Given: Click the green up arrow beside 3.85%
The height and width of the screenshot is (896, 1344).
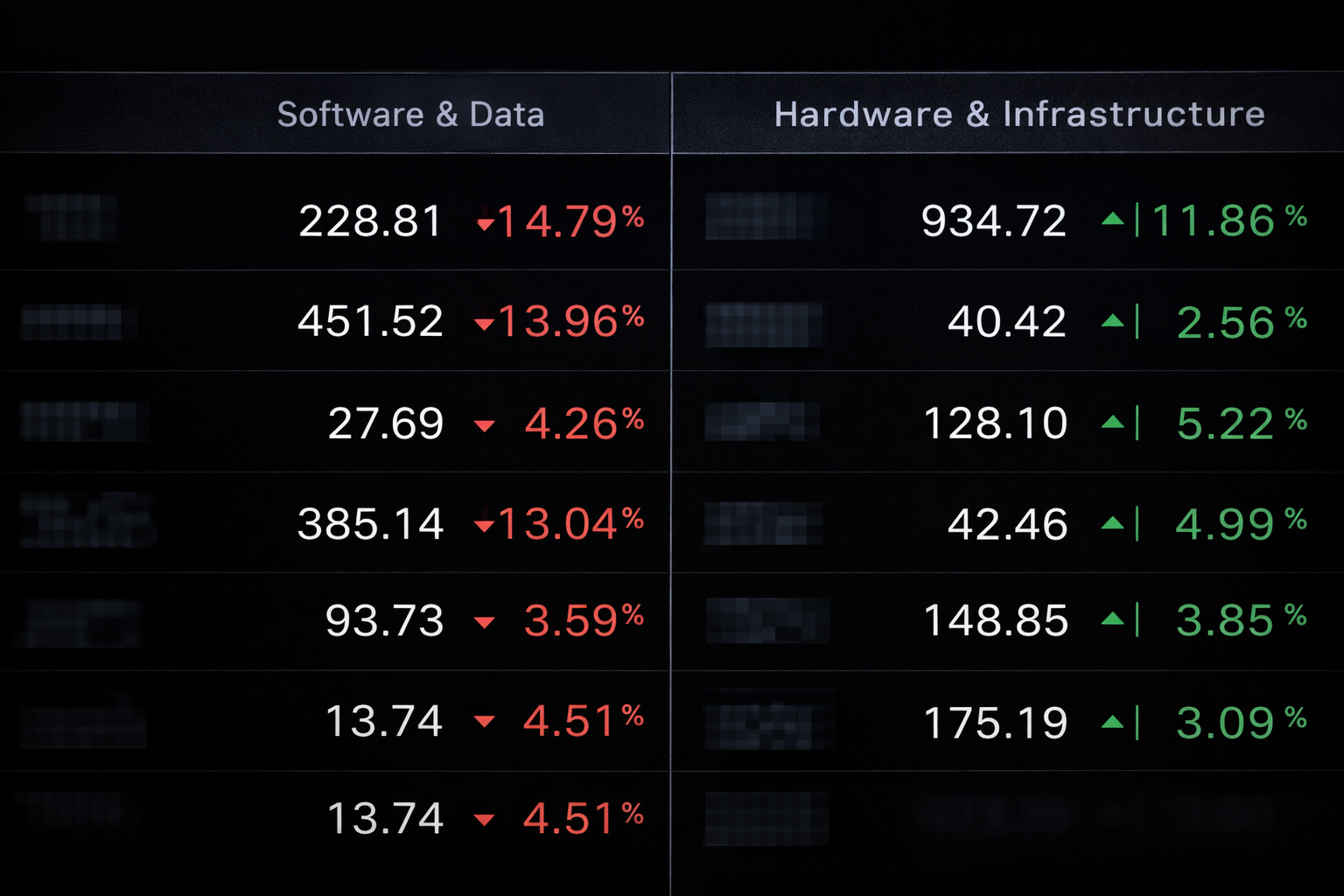Looking at the screenshot, I should 1112,619.
